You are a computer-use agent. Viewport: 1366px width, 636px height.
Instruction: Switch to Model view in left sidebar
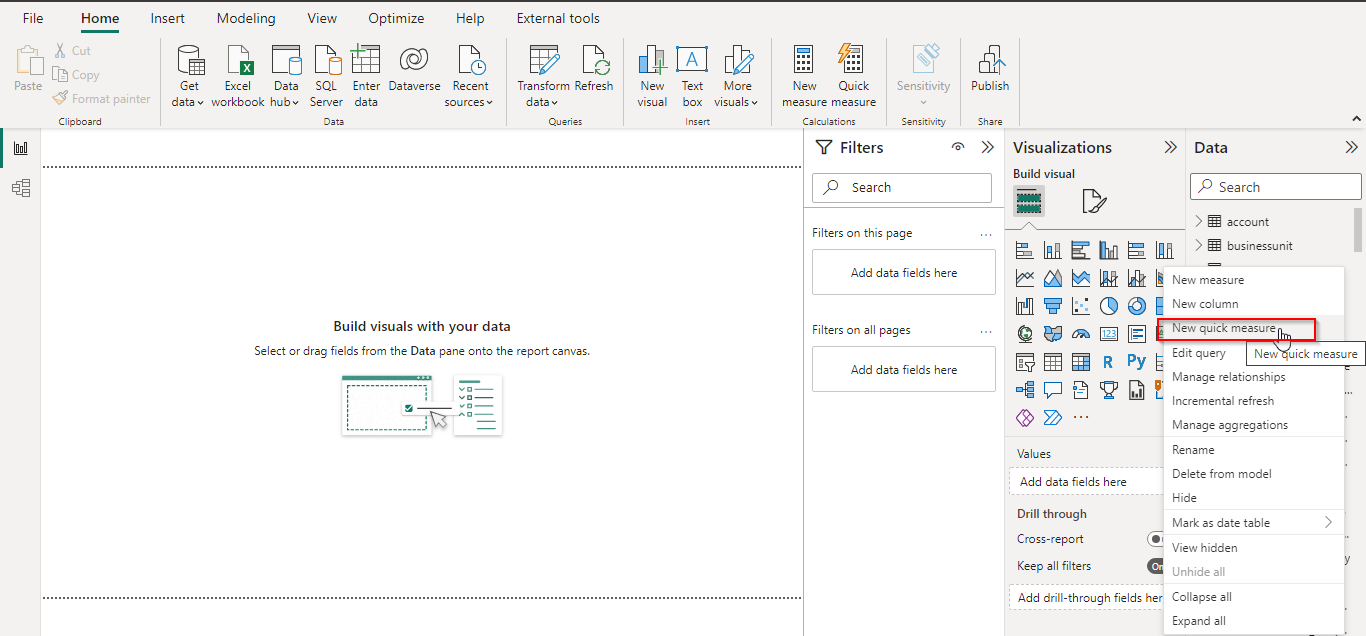[x=21, y=188]
